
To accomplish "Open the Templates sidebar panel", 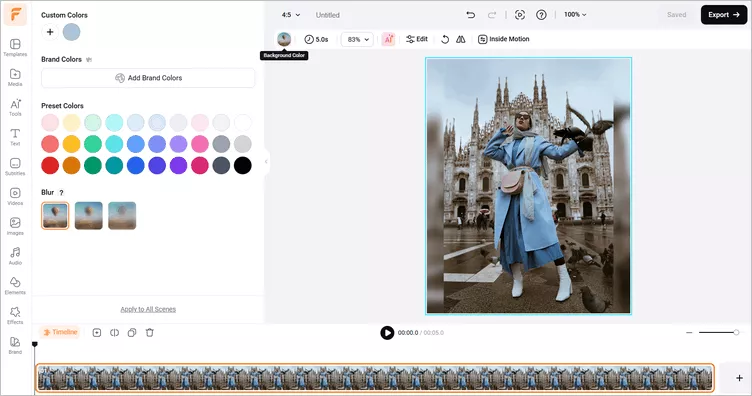I will [15, 47].
